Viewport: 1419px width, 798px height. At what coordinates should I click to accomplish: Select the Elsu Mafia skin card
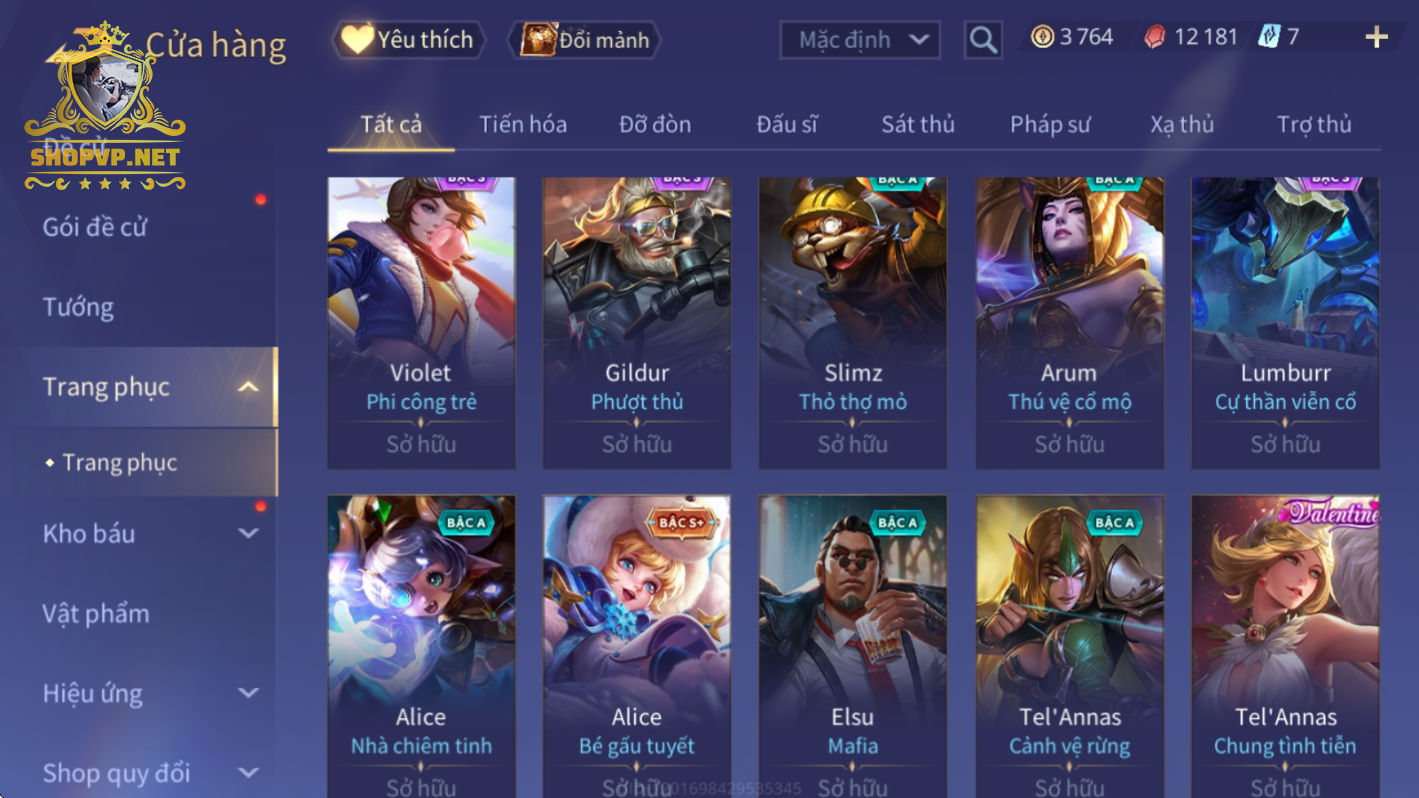pyautogui.click(x=853, y=647)
